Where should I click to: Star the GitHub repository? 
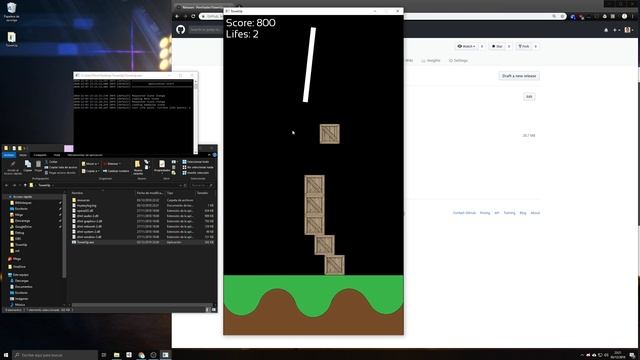[497, 47]
